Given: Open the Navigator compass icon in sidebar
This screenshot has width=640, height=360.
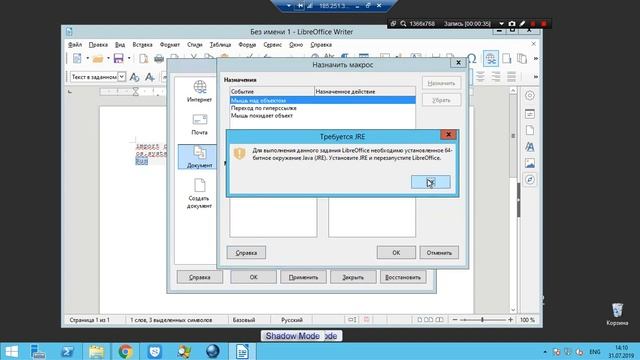Looking at the screenshot, I should (530, 180).
